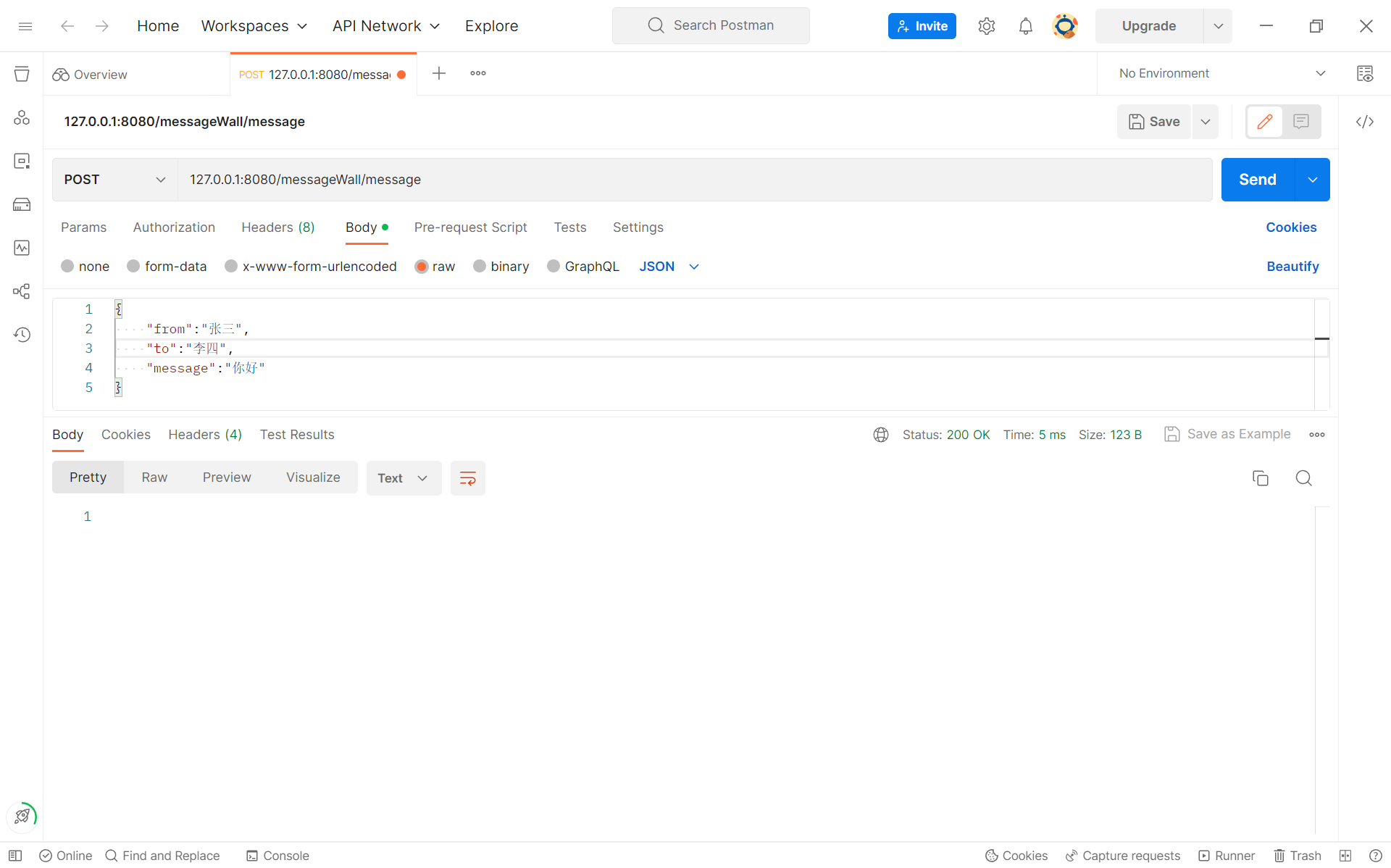Toggle sidebar from status bar icon

[x=15, y=856]
